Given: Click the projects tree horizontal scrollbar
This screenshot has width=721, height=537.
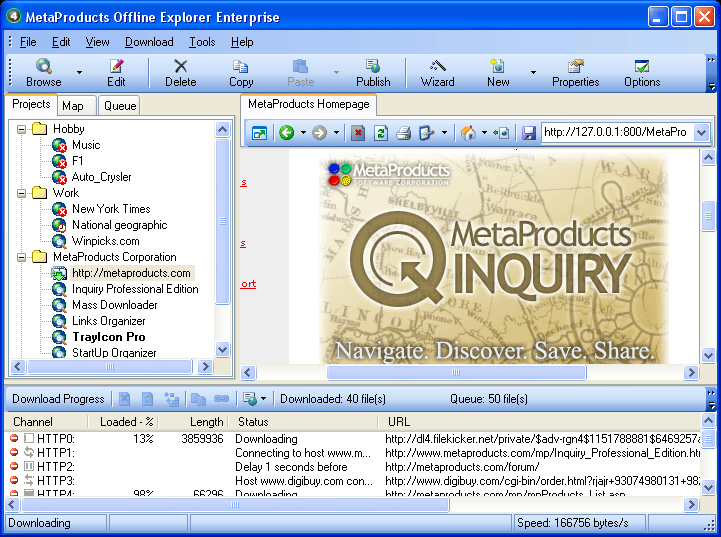Looking at the screenshot, I should 109,366.
